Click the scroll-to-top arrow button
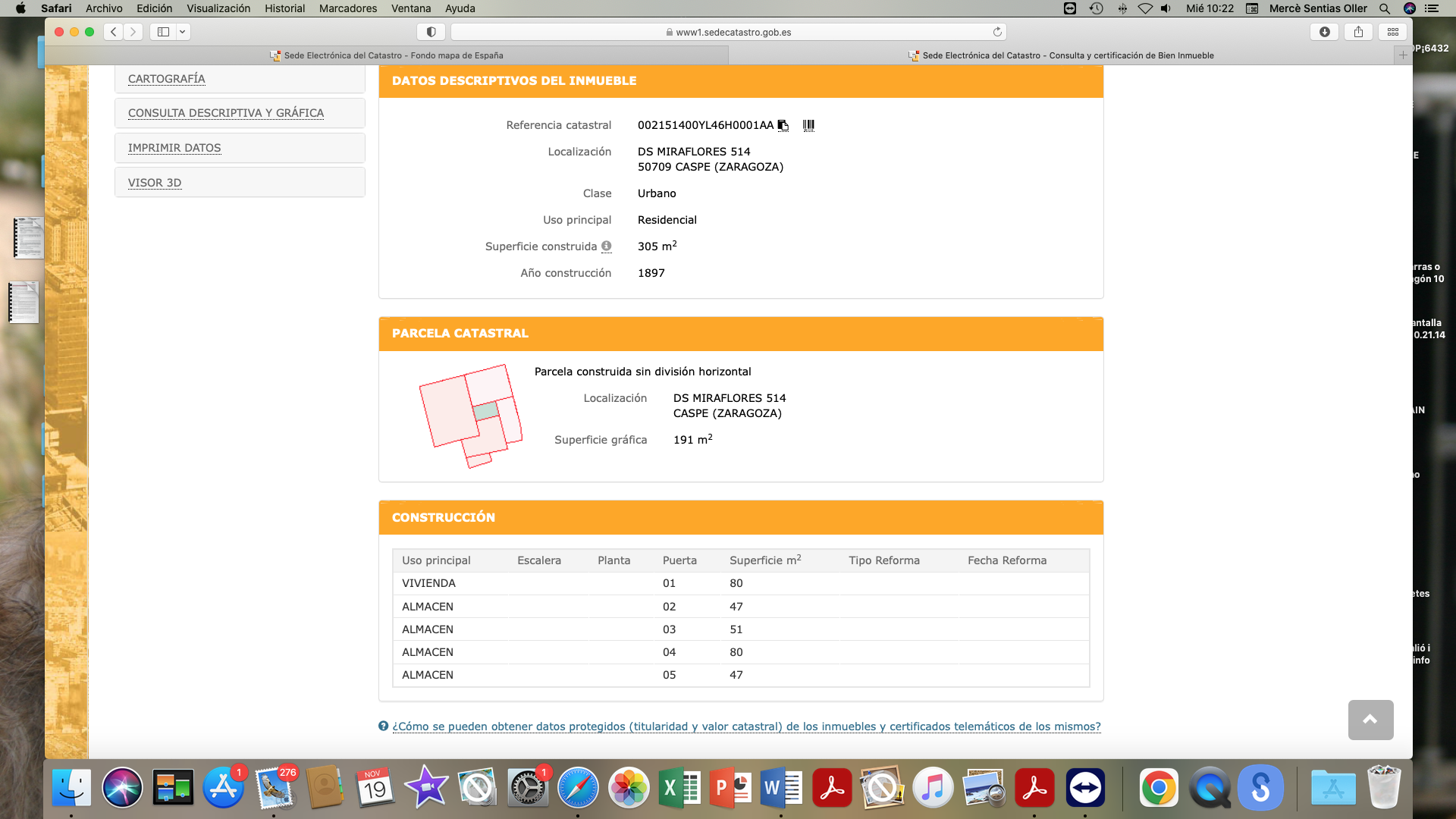Viewport: 1456px width, 819px height. tap(1370, 719)
